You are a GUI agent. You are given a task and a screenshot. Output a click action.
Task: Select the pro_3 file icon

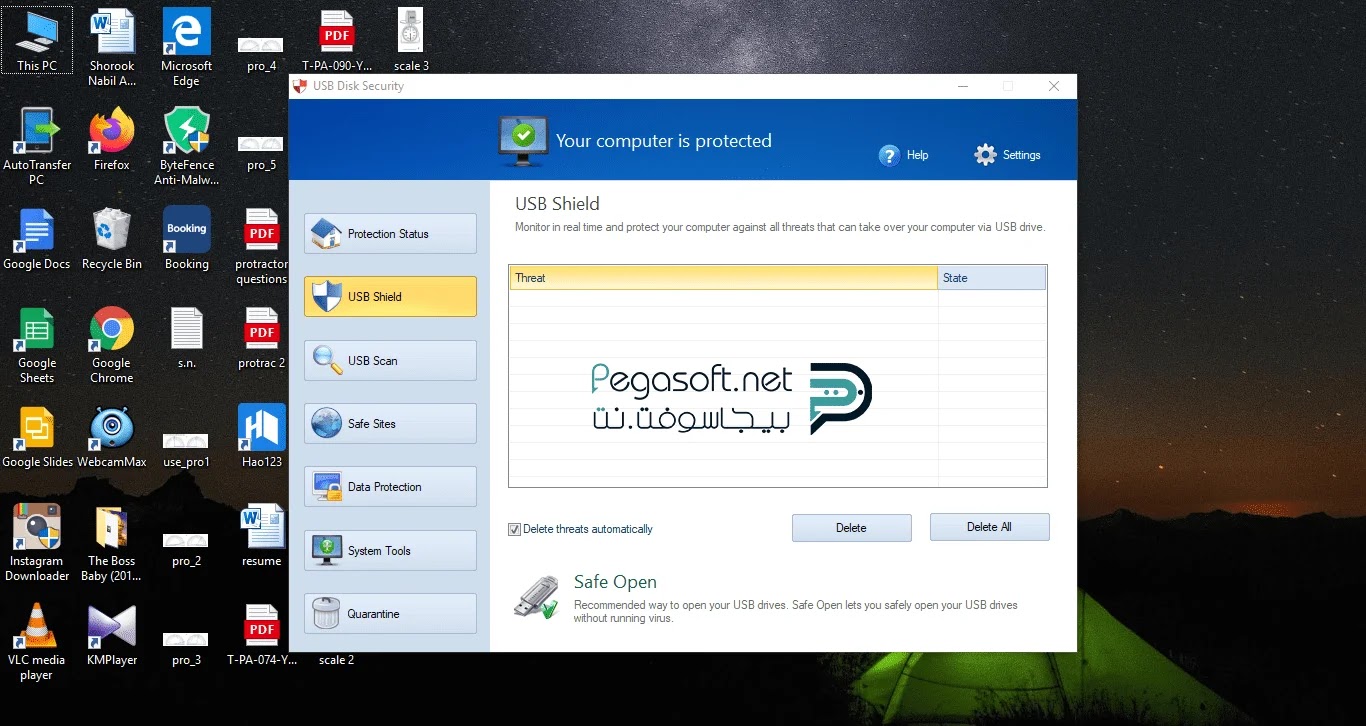tap(187, 648)
